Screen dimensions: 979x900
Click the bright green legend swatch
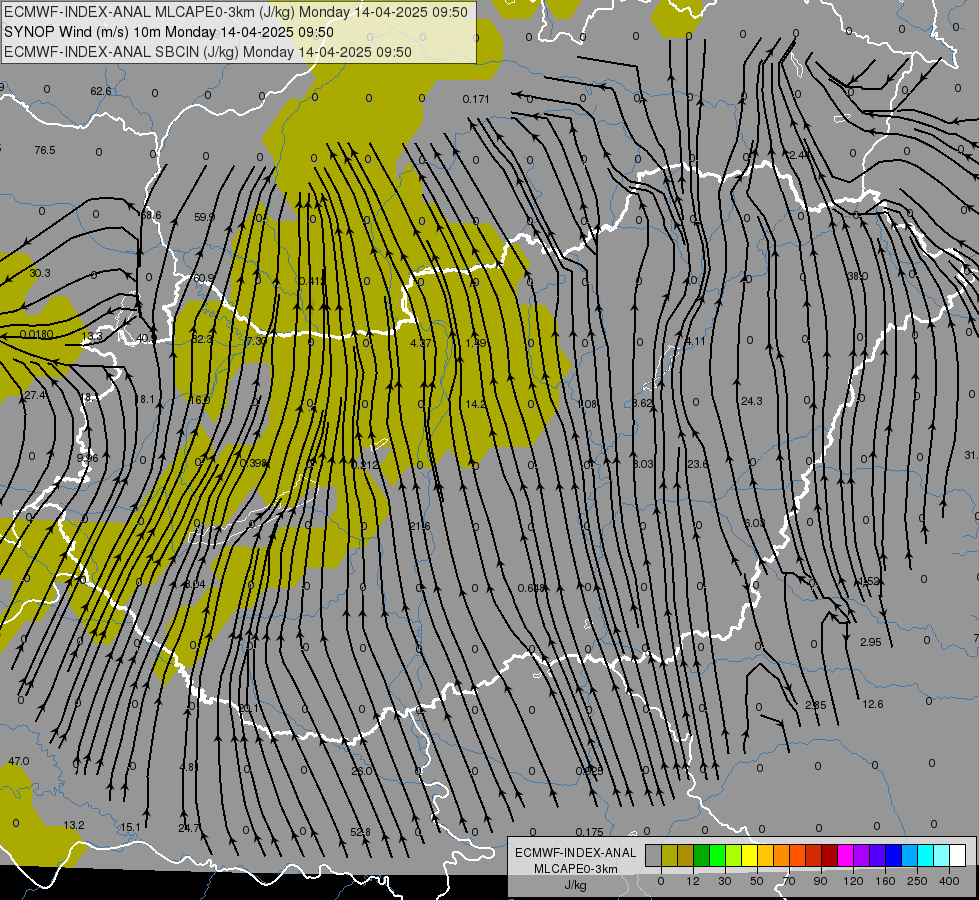click(717, 855)
